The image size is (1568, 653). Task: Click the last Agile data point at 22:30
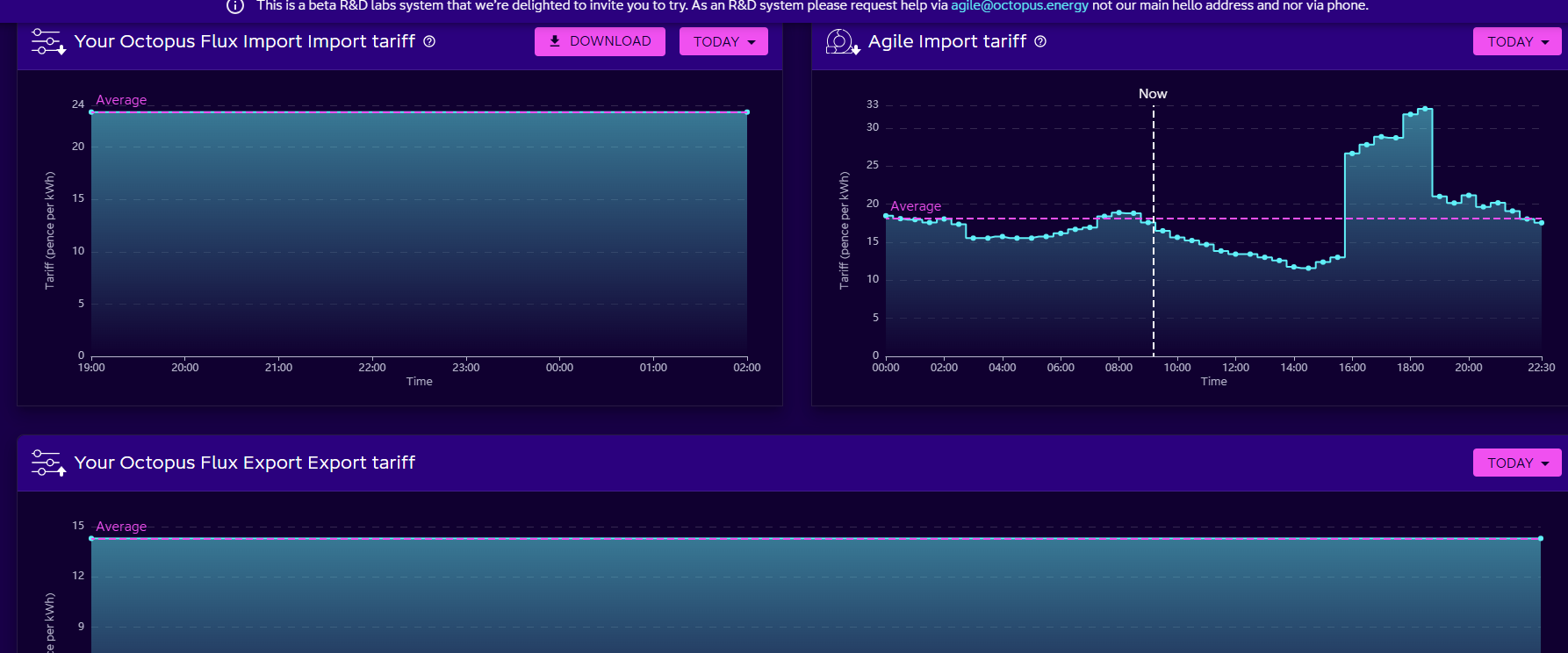tap(1541, 223)
